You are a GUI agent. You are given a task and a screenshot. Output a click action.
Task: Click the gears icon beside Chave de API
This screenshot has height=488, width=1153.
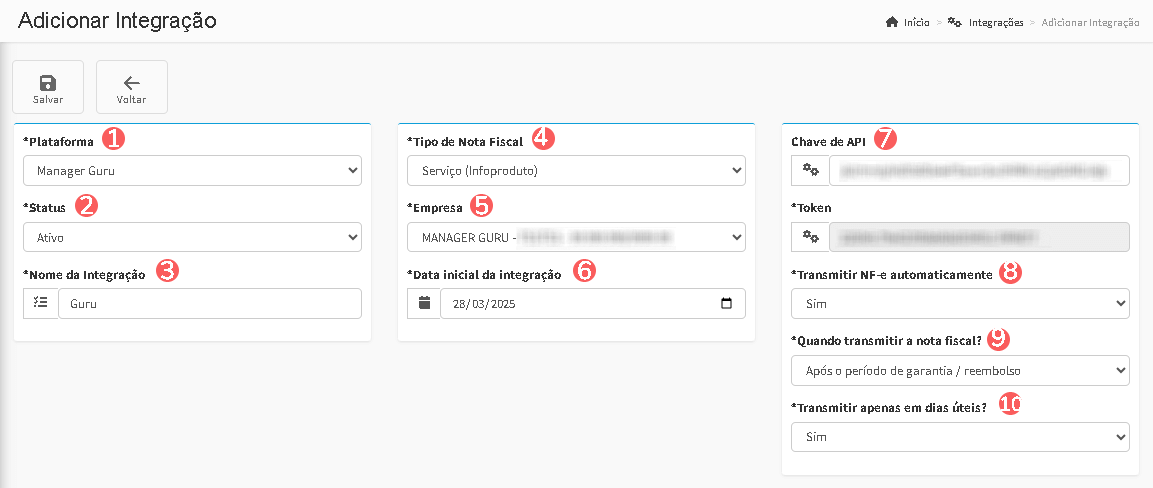[810, 171]
